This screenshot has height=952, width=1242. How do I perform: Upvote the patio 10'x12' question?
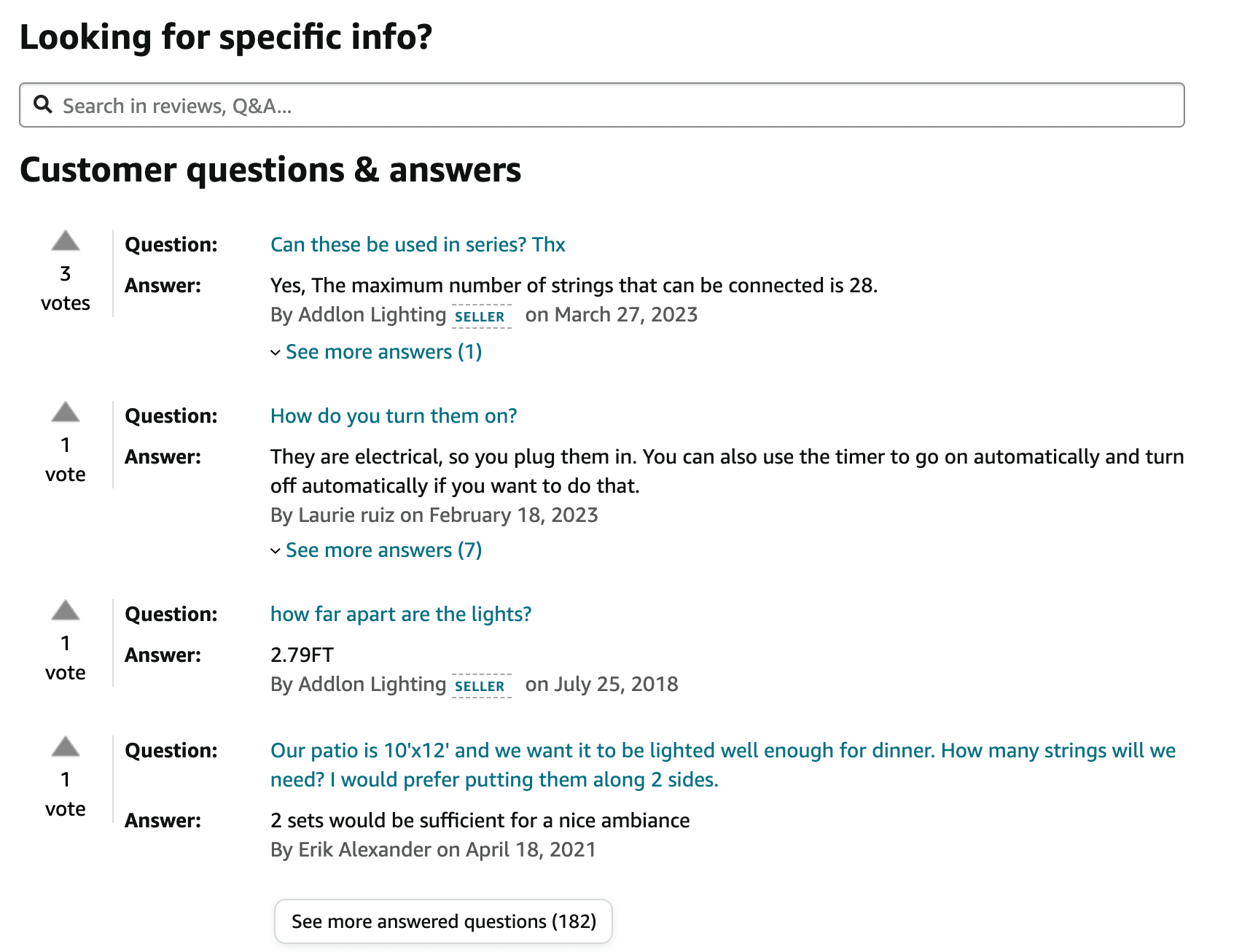coord(66,746)
